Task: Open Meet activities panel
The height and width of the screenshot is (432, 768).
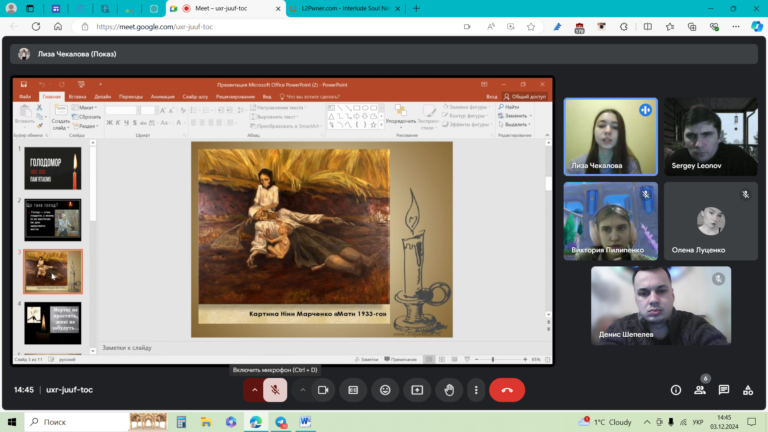Action: click(748, 390)
